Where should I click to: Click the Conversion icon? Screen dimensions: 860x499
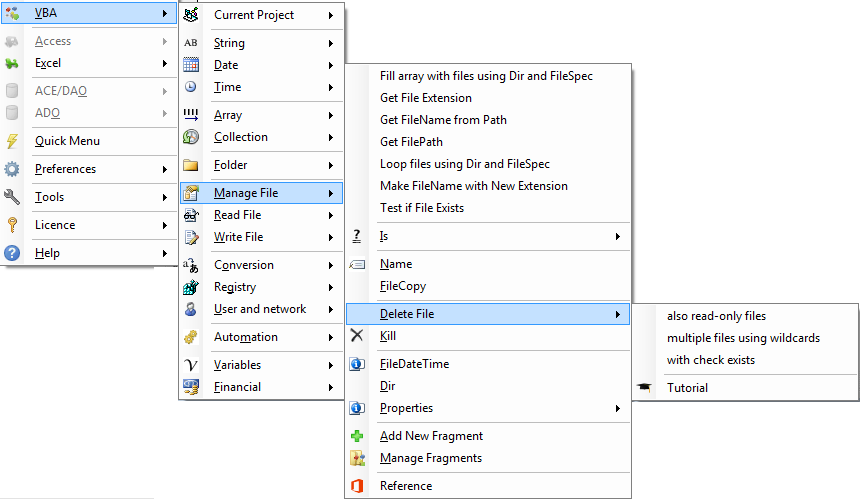[x=190, y=265]
